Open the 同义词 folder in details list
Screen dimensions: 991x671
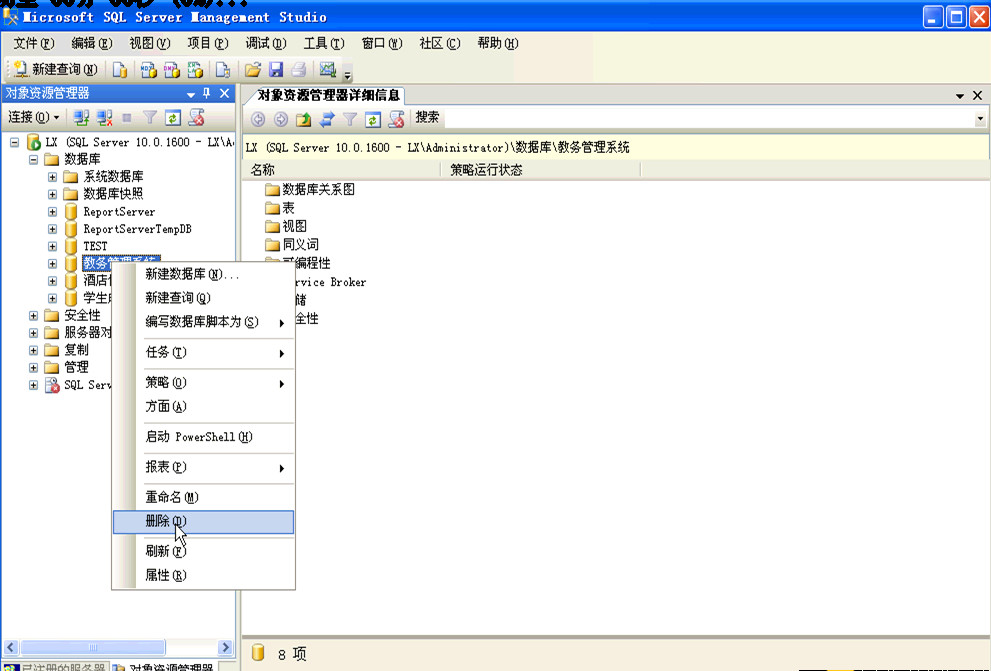[x=291, y=245]
